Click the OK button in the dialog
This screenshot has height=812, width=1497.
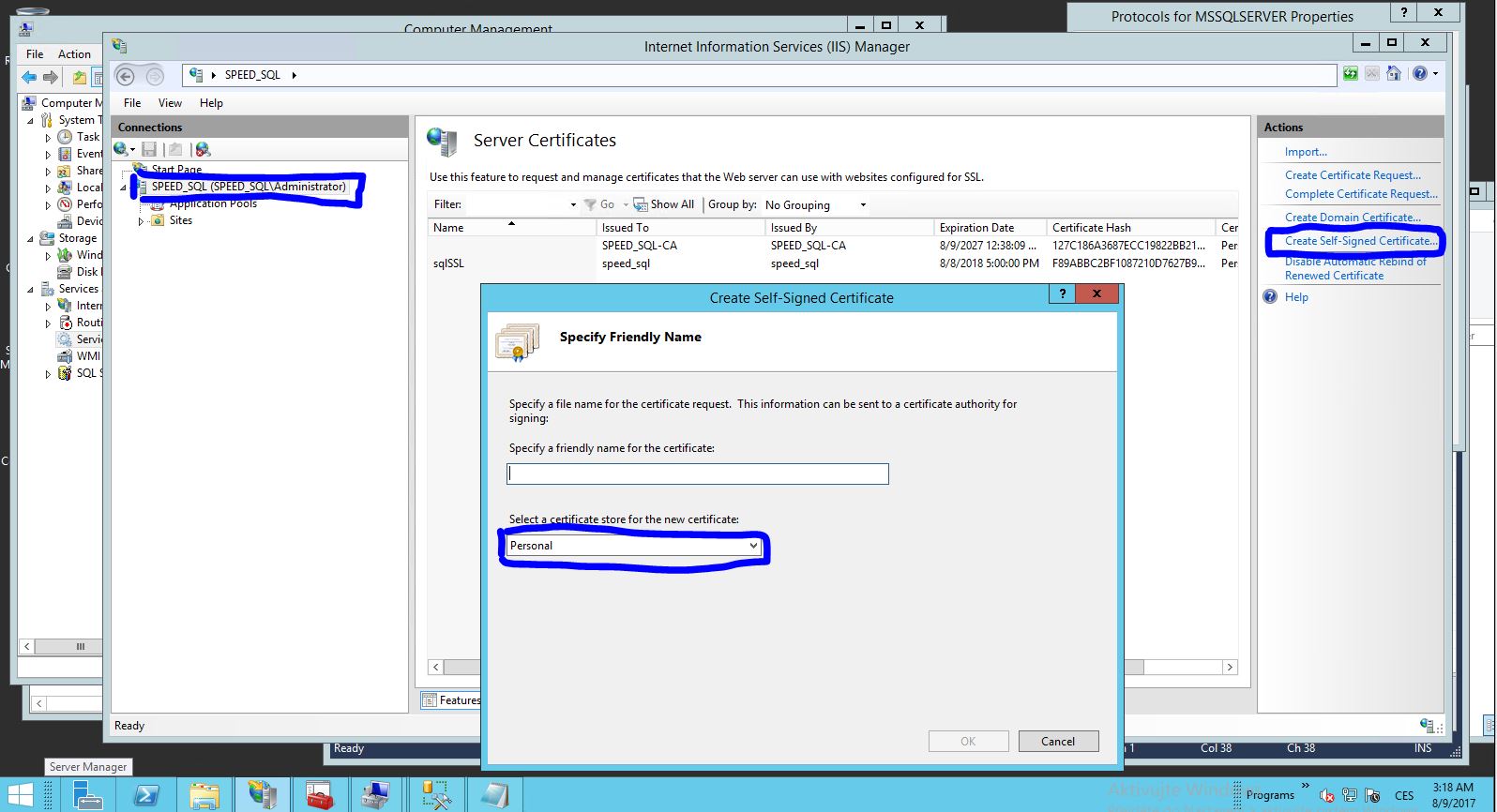click(968, 741)
